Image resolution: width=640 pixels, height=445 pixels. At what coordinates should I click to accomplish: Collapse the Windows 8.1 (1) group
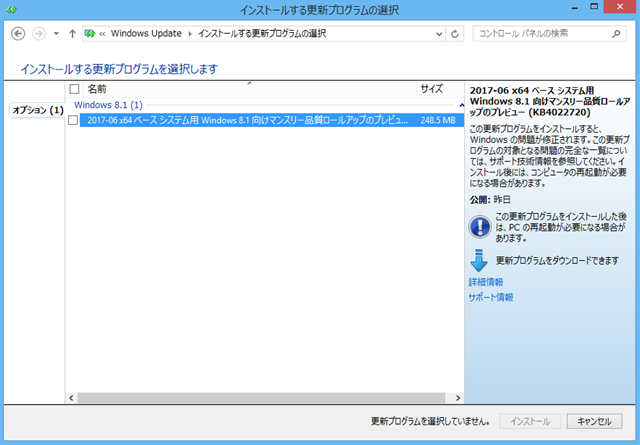[x=461, y=105]
